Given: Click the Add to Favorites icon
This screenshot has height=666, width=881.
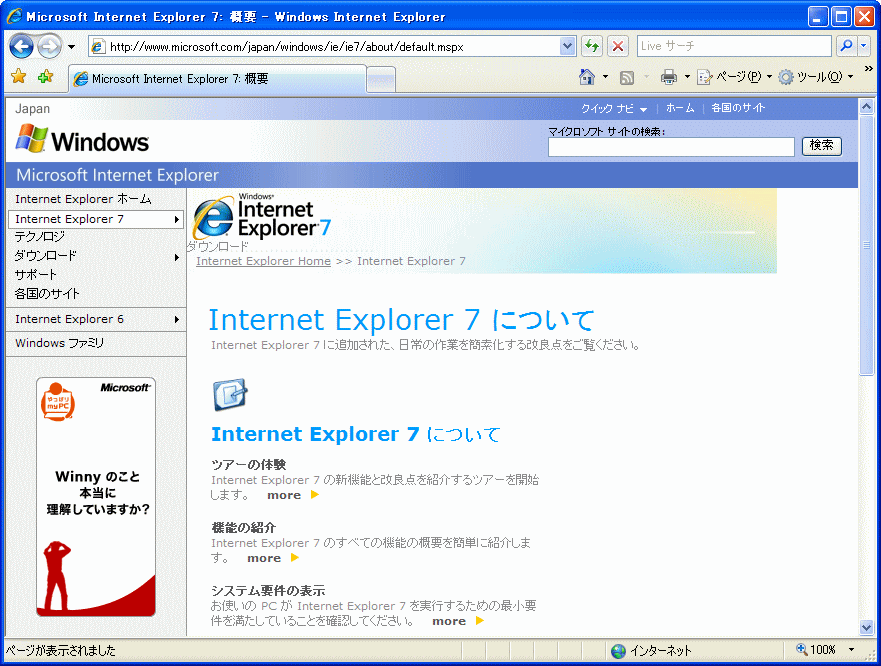Looking at the screenshot, I should (46, 76).
